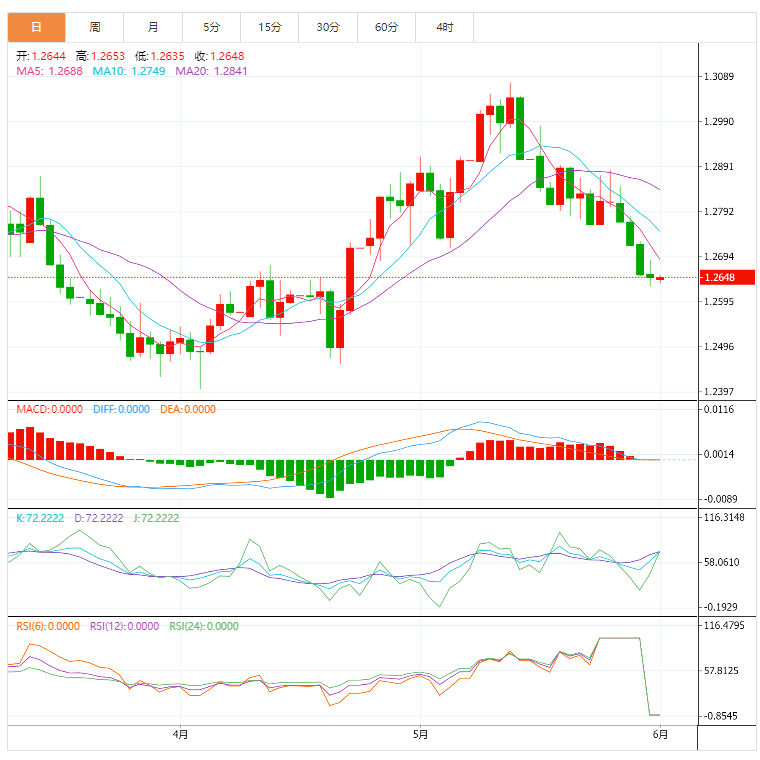Click the 116.4795 RSI axis label
Screen dimensions: 760x760
tap(724, 626)
